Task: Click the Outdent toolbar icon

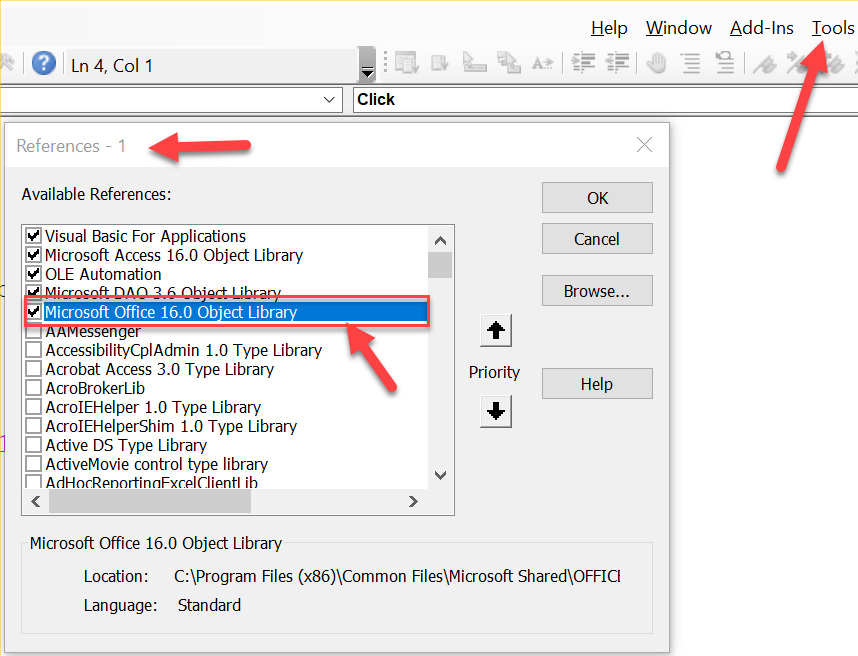Action: (617, 63)
